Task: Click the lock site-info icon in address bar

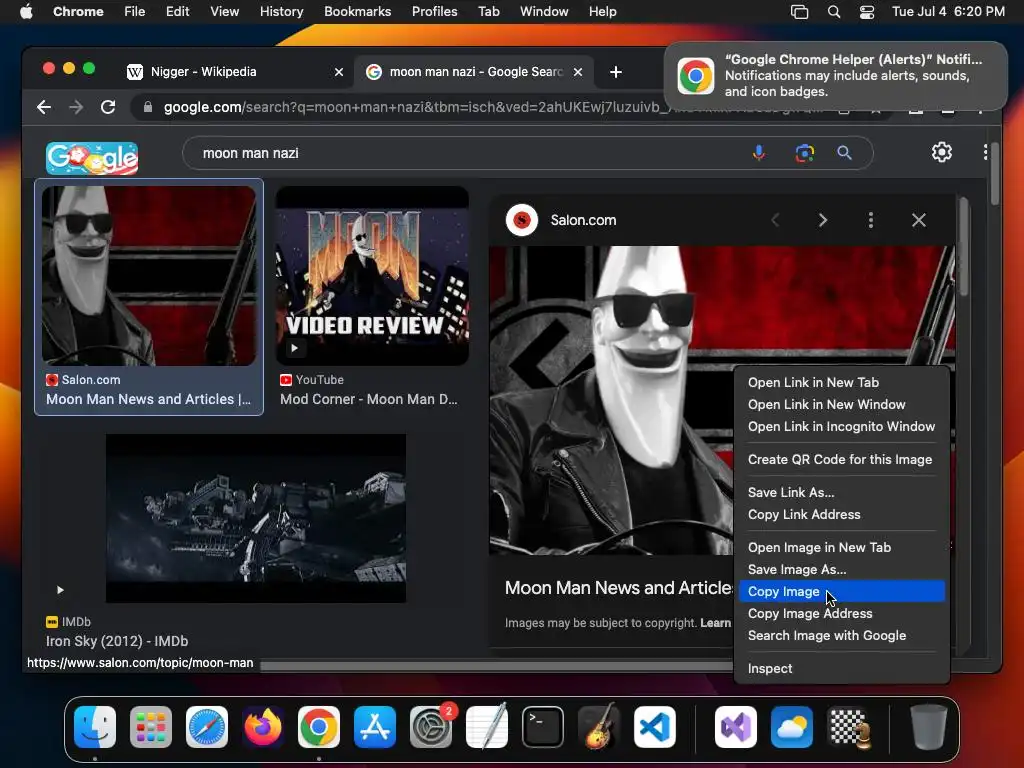Action: [148, 107]
